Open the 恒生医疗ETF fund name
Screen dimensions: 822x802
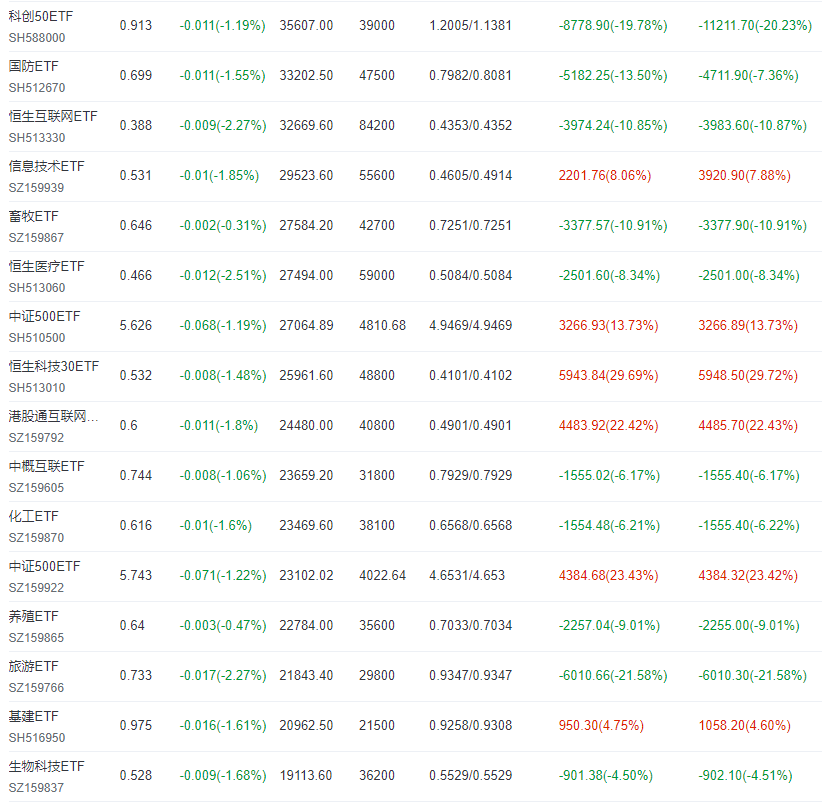[47, 266]
